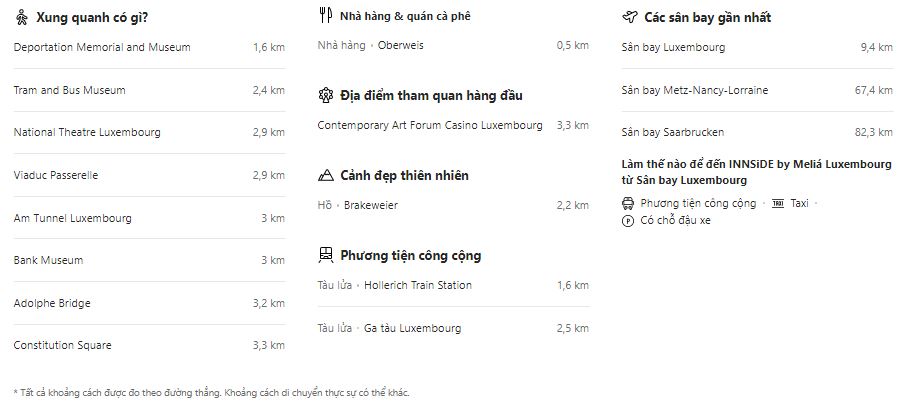Click Constitution Square in nearby list
Screen dimensions: 921x416
coord(63,345)
